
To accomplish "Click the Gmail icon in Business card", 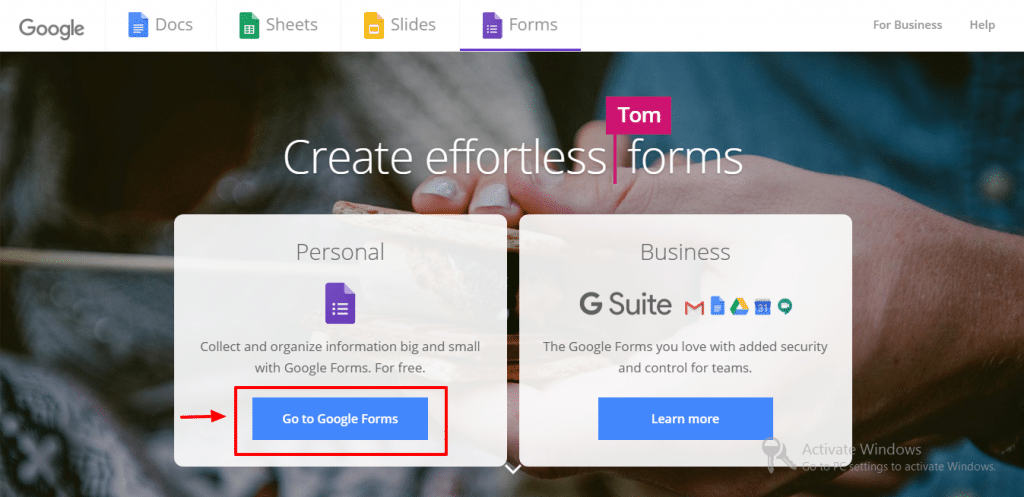I will tap(694, 306).
